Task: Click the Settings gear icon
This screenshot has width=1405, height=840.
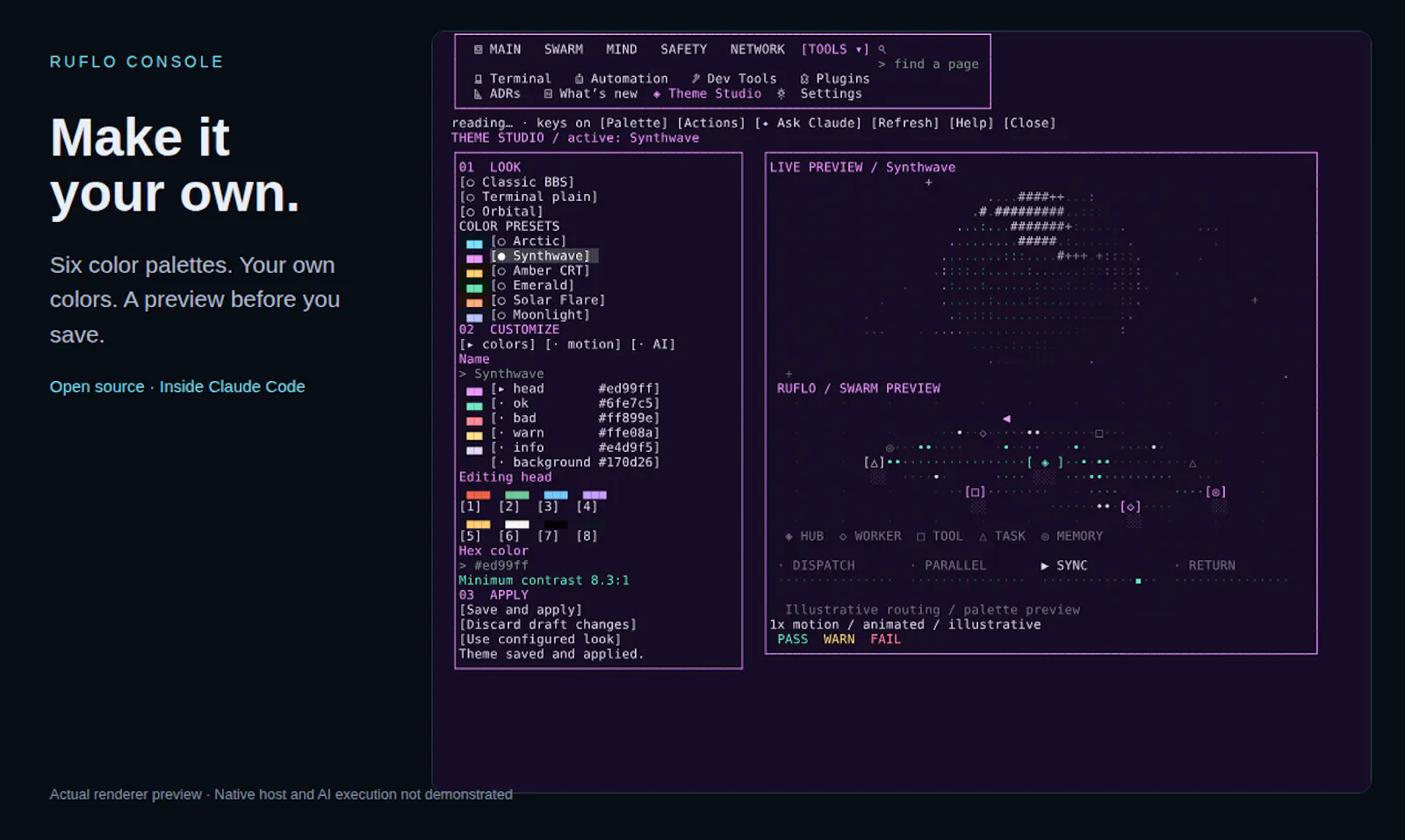Action: coord(781,94)
